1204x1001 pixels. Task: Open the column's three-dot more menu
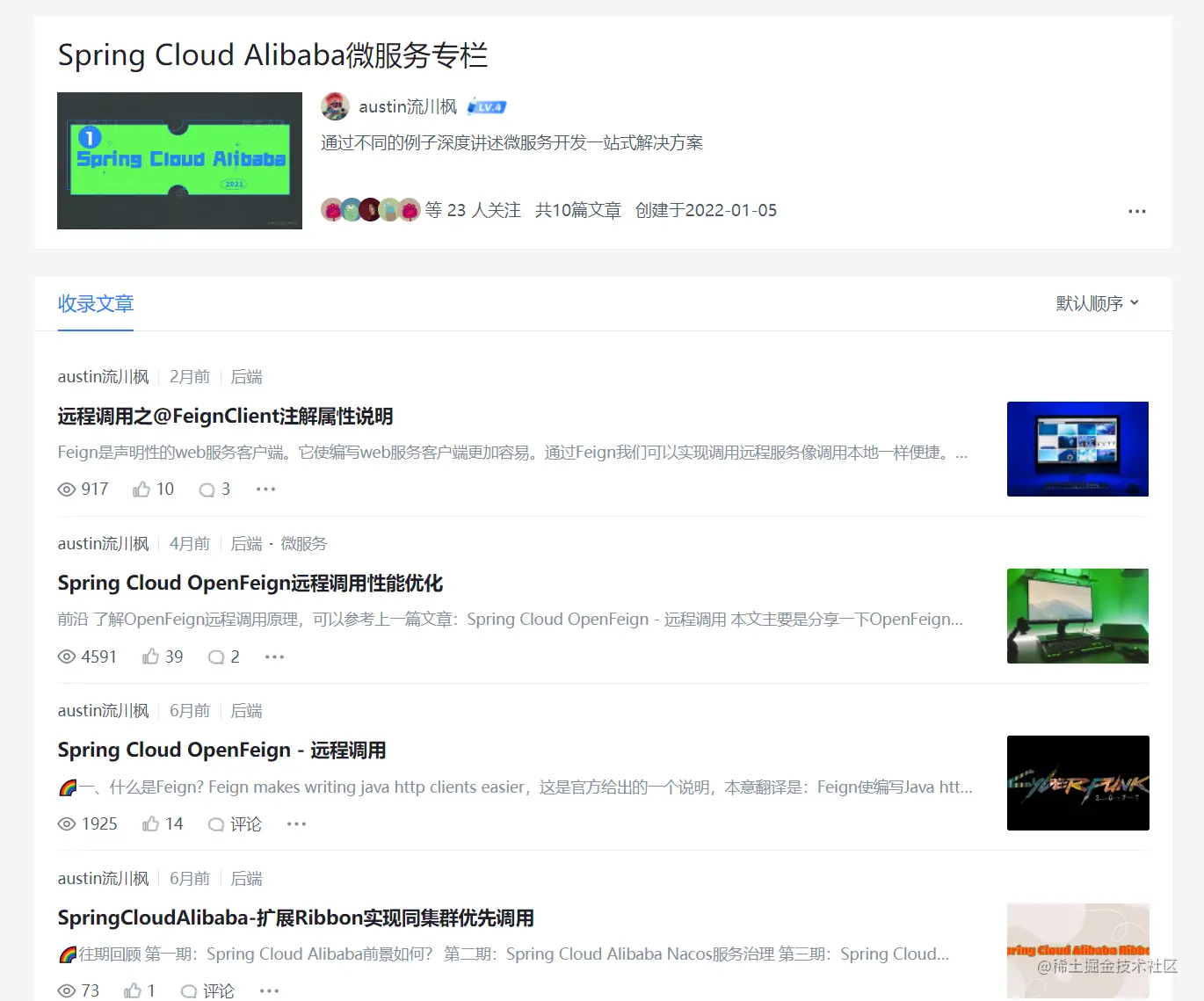pyautogui.click(x=1137, y=211)
